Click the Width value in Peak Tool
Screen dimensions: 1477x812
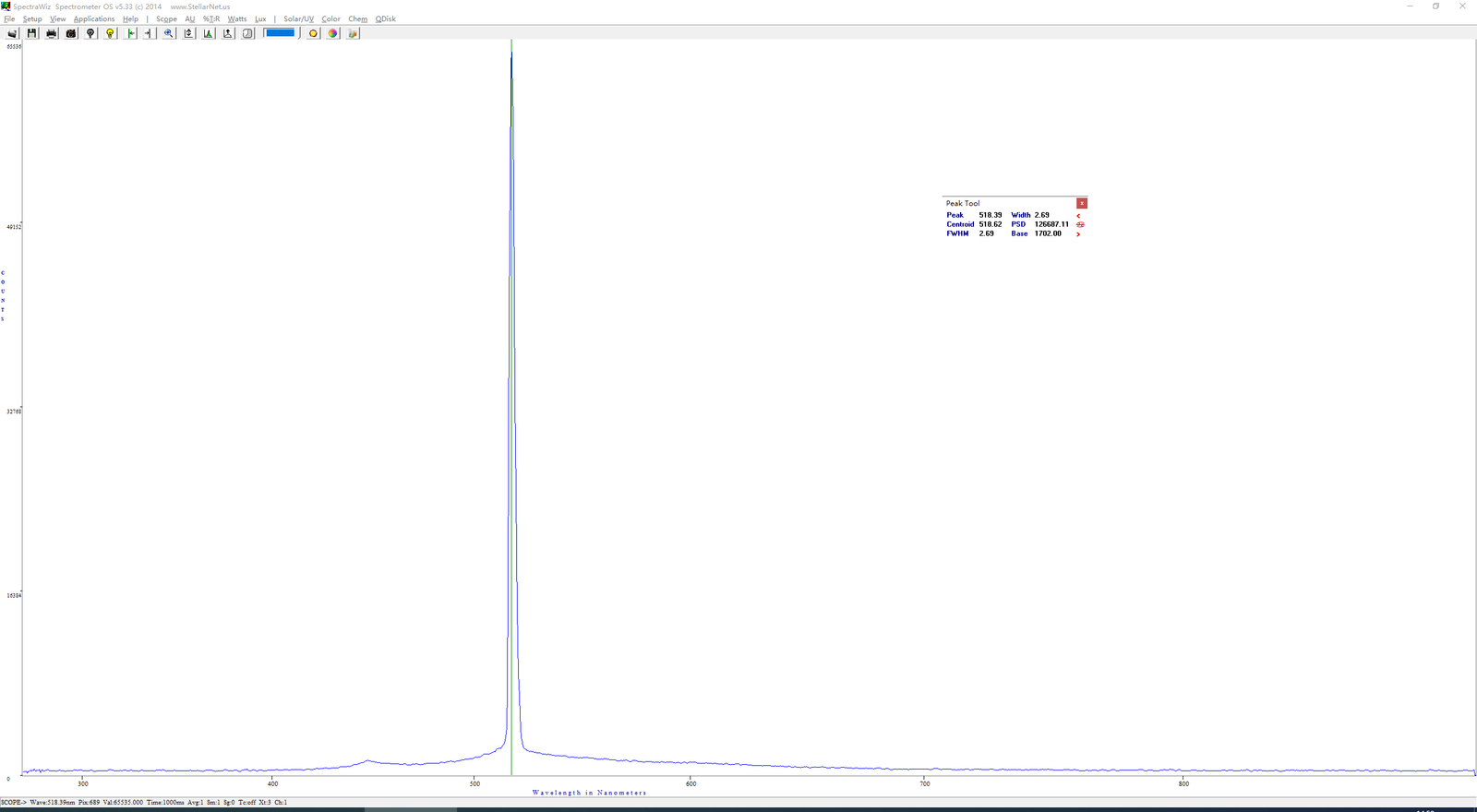pyautogui.click(x=1042, y=215)
